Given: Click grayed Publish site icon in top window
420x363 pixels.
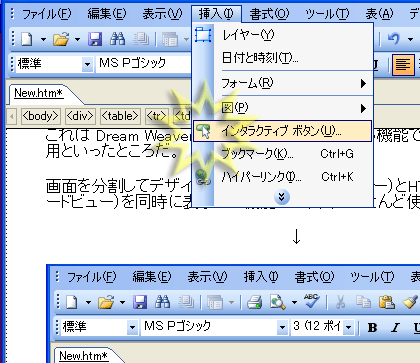Looking at the screenshot, I should click(141, 39).
